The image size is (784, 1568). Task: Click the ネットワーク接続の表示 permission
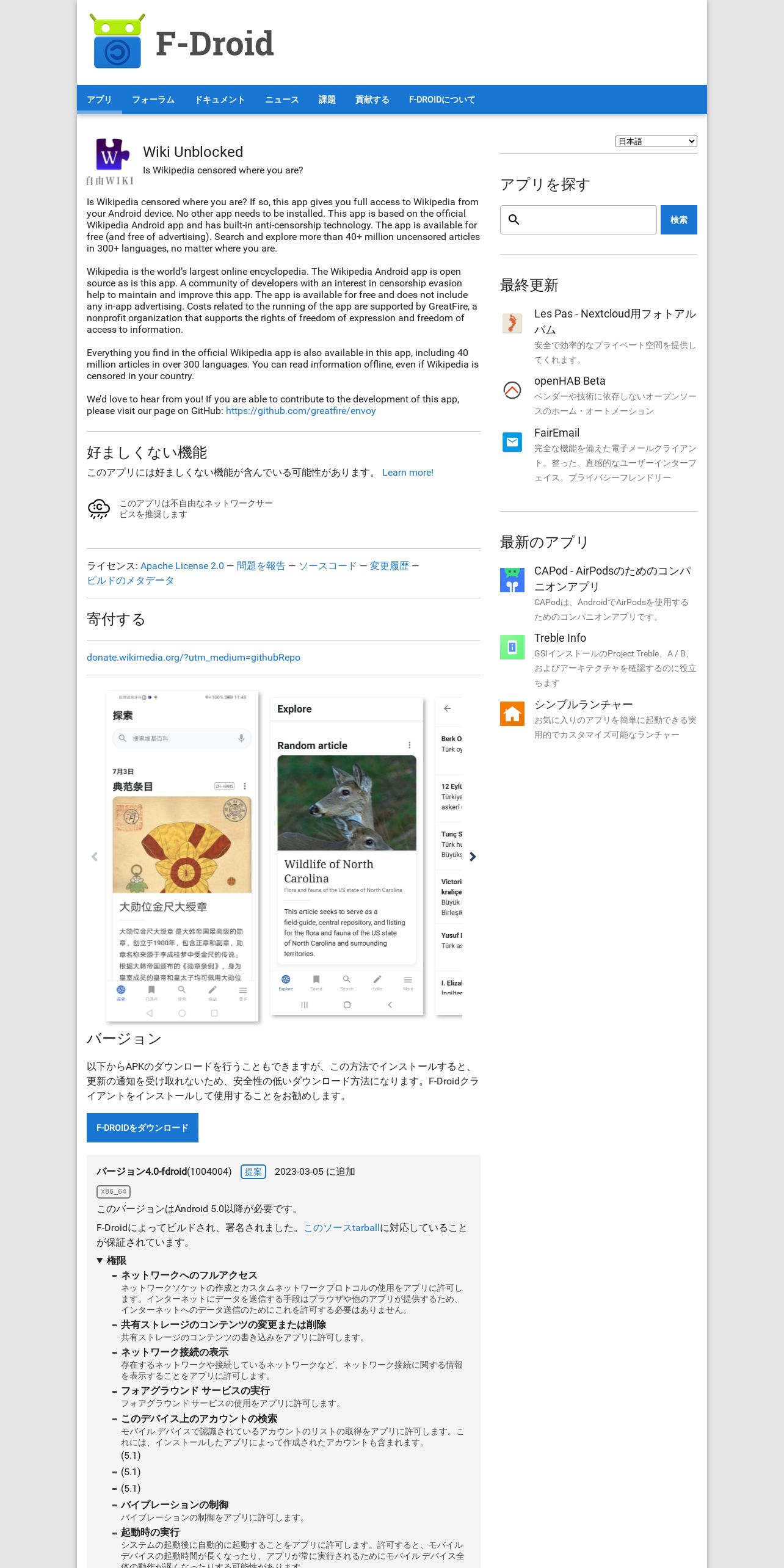pos(175,1352)
